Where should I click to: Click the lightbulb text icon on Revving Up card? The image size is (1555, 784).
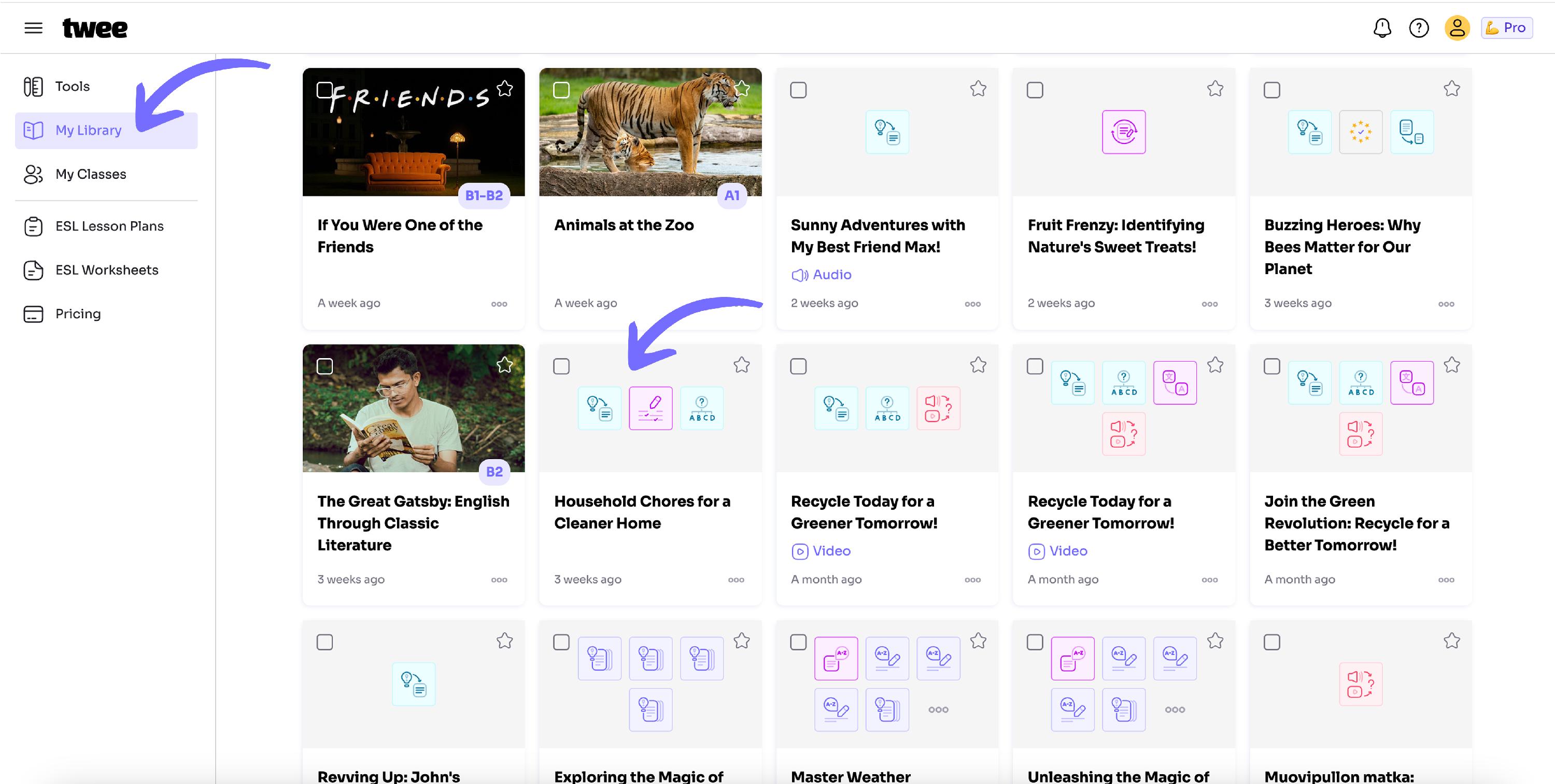[414, 685]
